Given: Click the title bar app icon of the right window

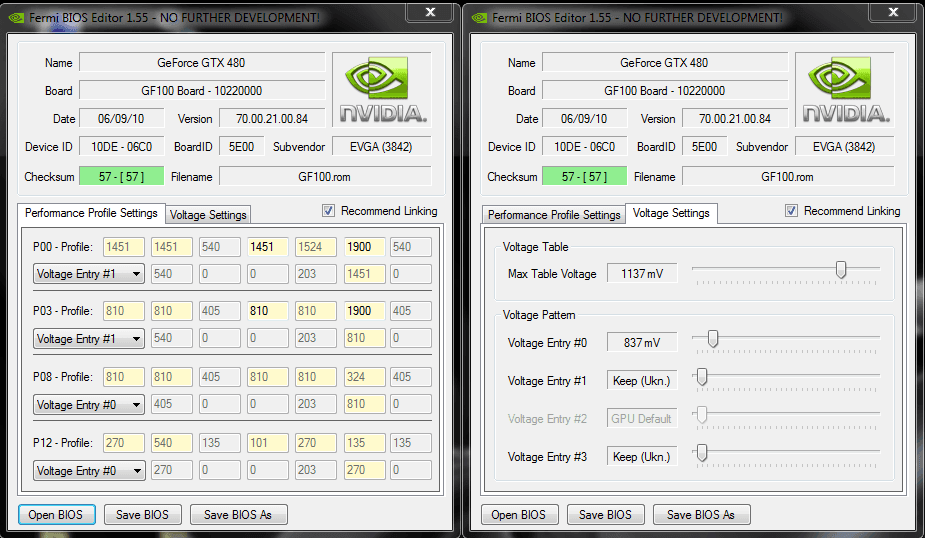Looking at the screenshot, I should tap(480, 18).
